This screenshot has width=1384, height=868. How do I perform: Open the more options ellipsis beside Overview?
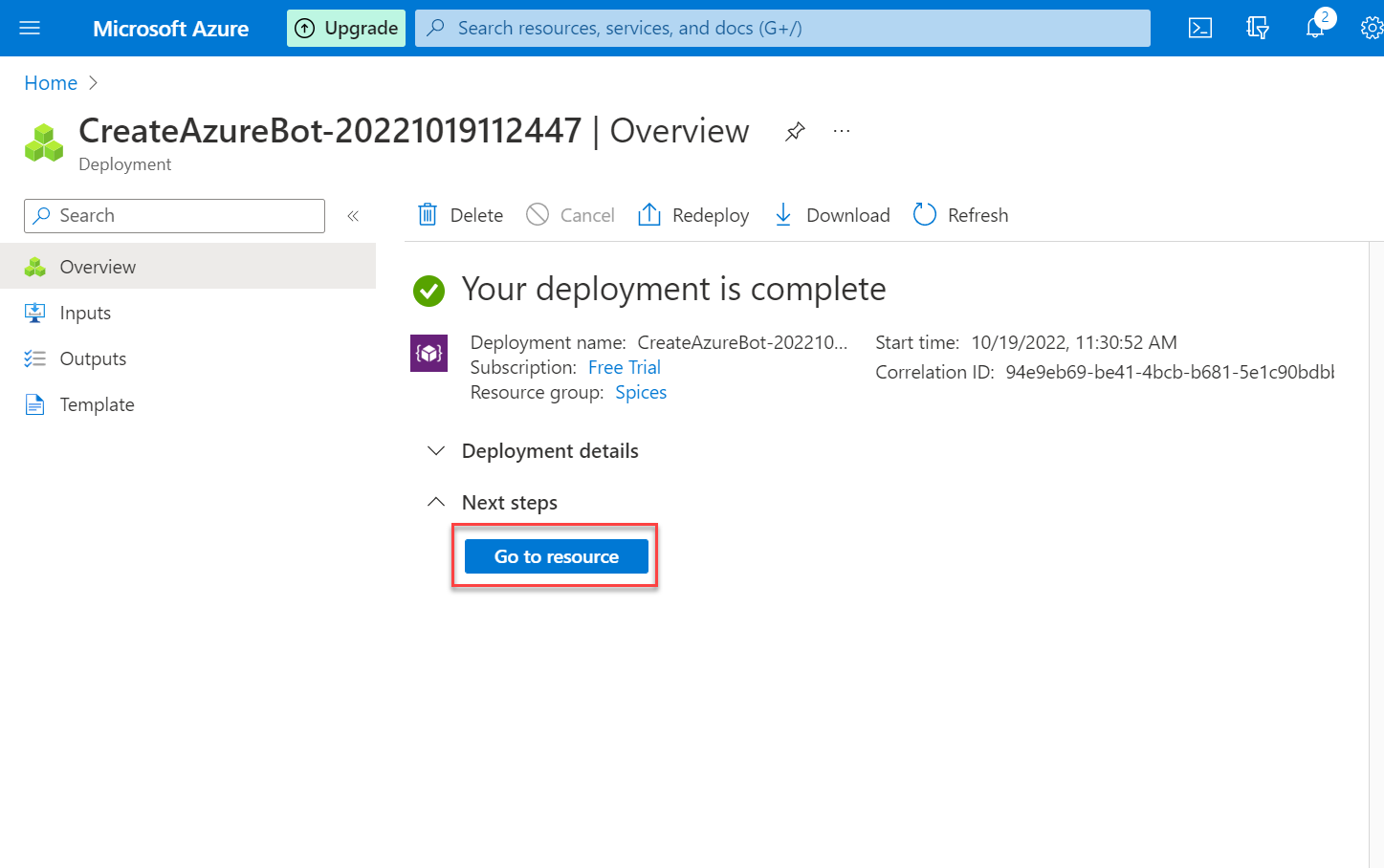(x=842, y=131)
